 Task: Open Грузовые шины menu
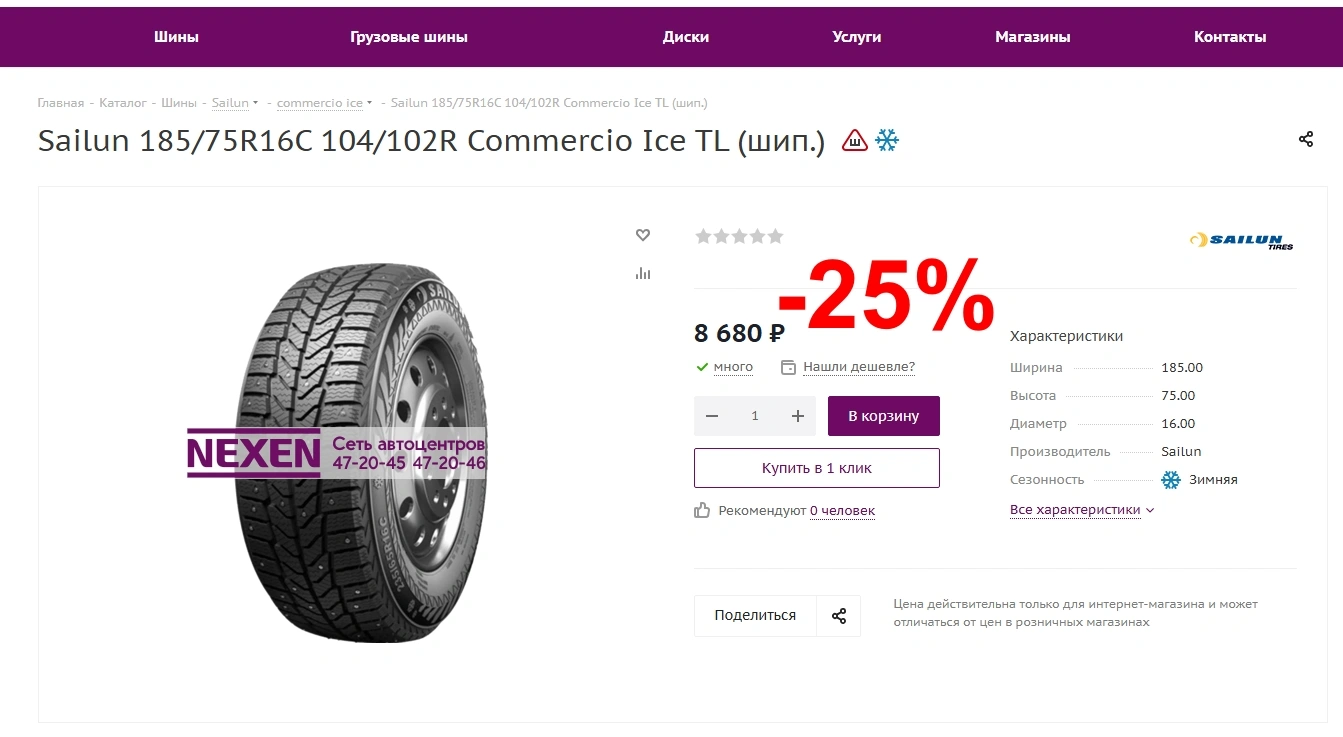tap(409, 37)
